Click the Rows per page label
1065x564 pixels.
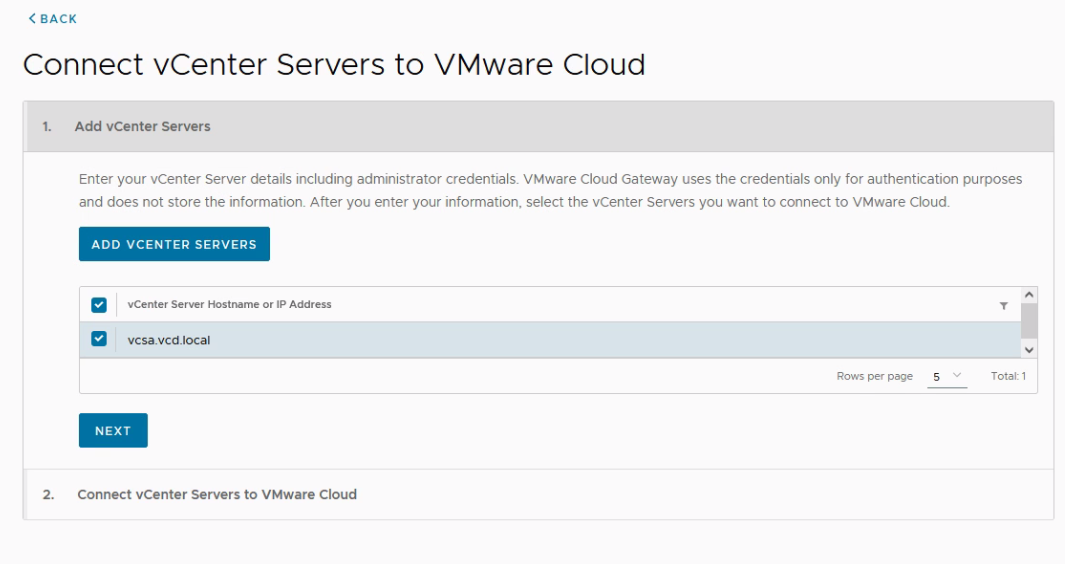click(x=874, y=377)
